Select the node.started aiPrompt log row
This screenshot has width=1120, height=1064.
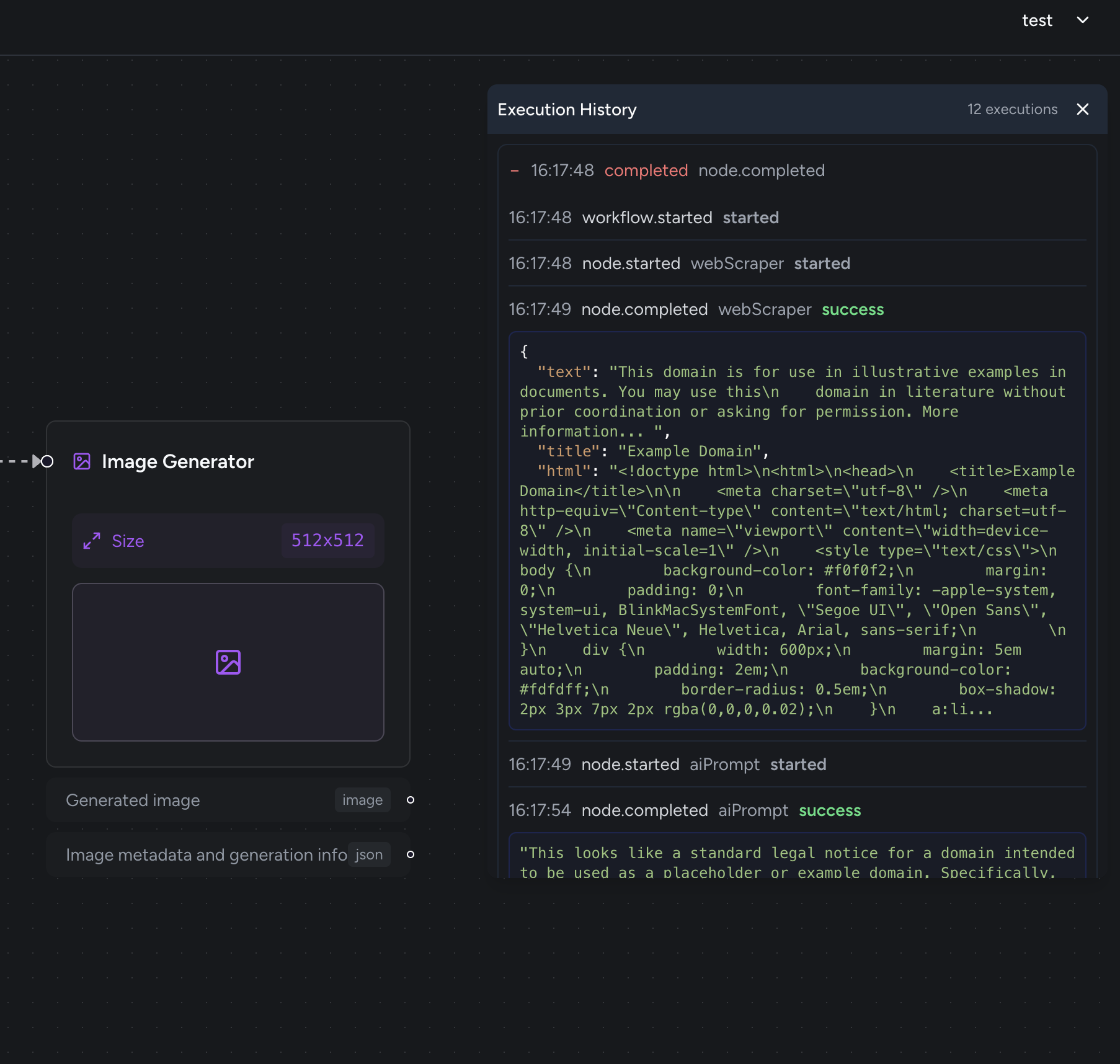[798, 765]
